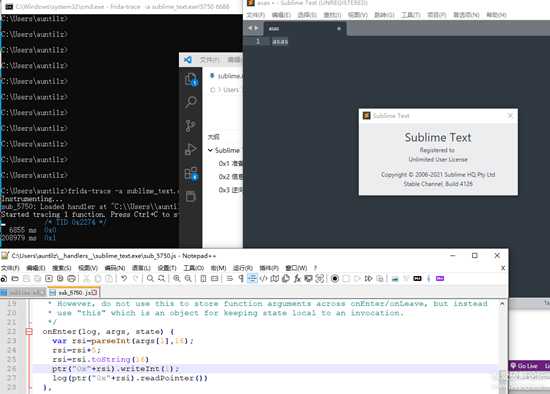Image resolution: width=550 pixels, height=394 pixels.
Task: Click the Open file icon in Notepad++ toolbar
Action: click(x=15, y=279)
